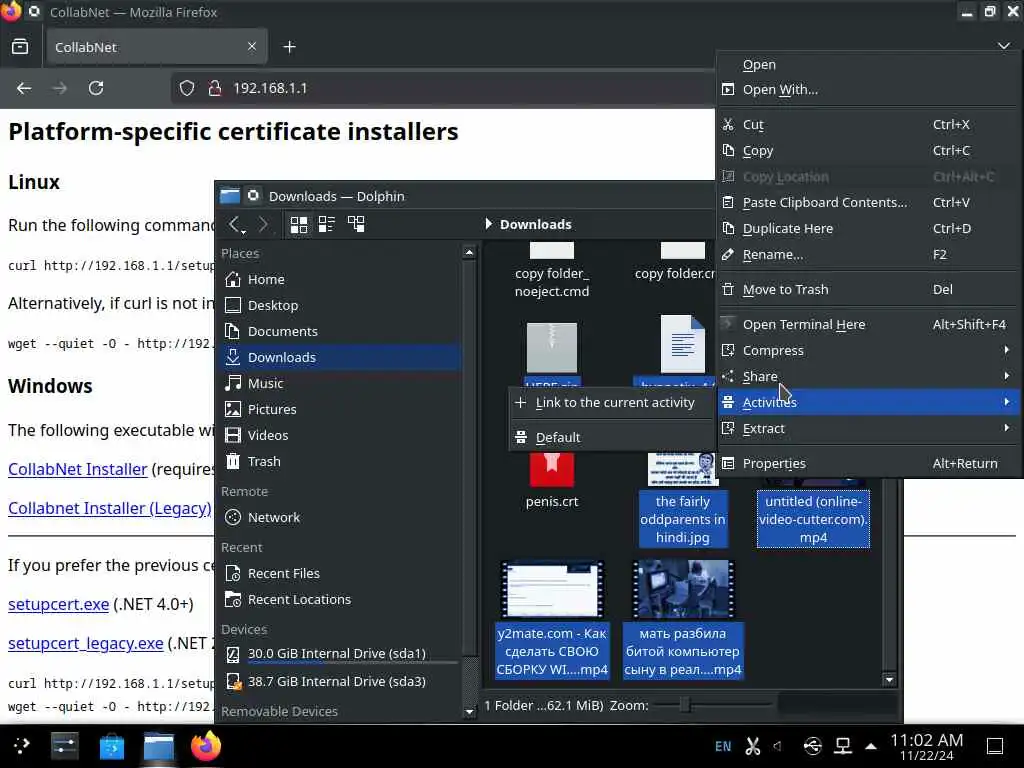The height and width of the screenshot is (768, 1024).
Task: Reload the Firefox page
Action: tap(96, 88)
